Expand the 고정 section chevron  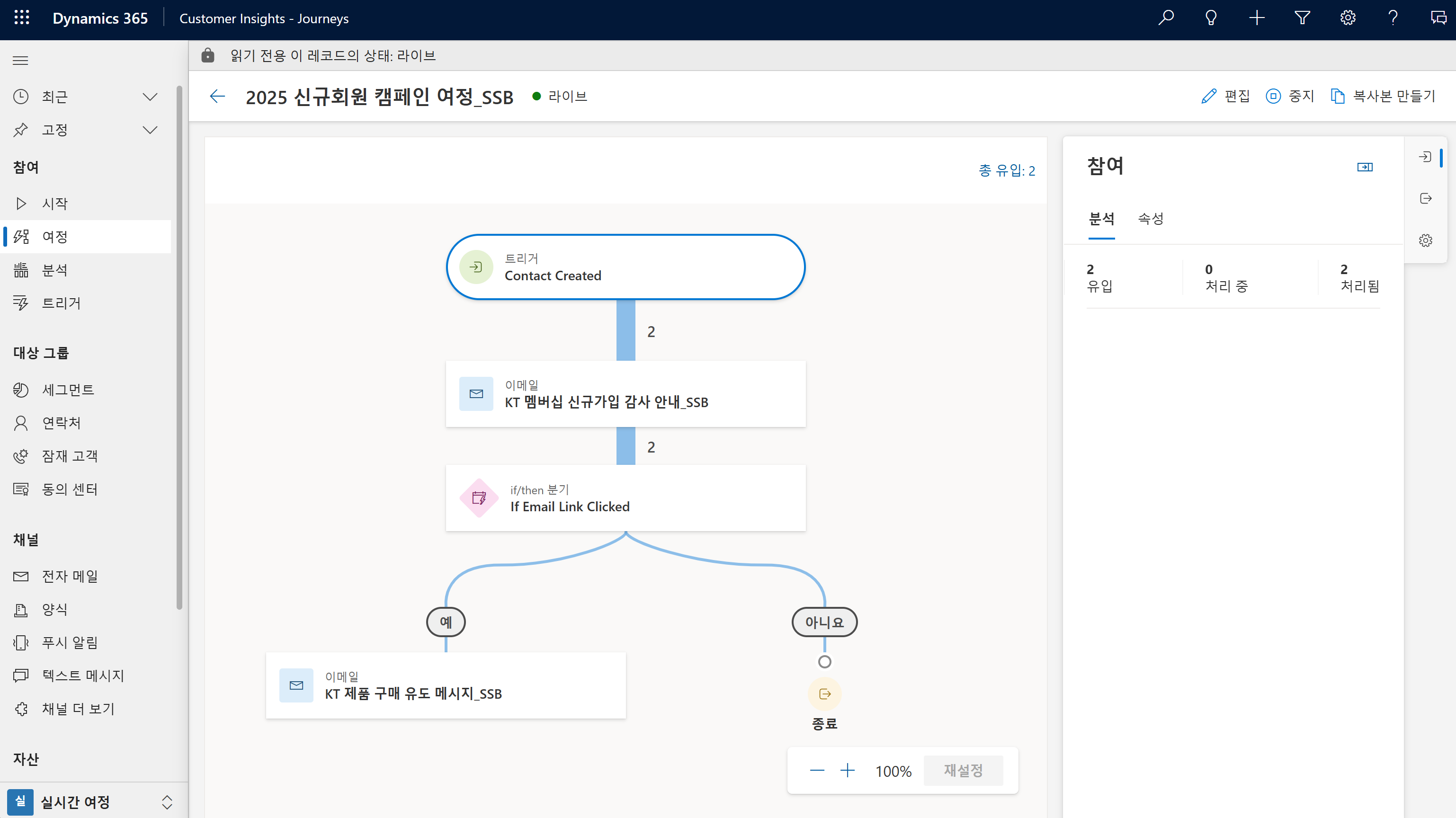pyautogui.click(x=150, y=130)
